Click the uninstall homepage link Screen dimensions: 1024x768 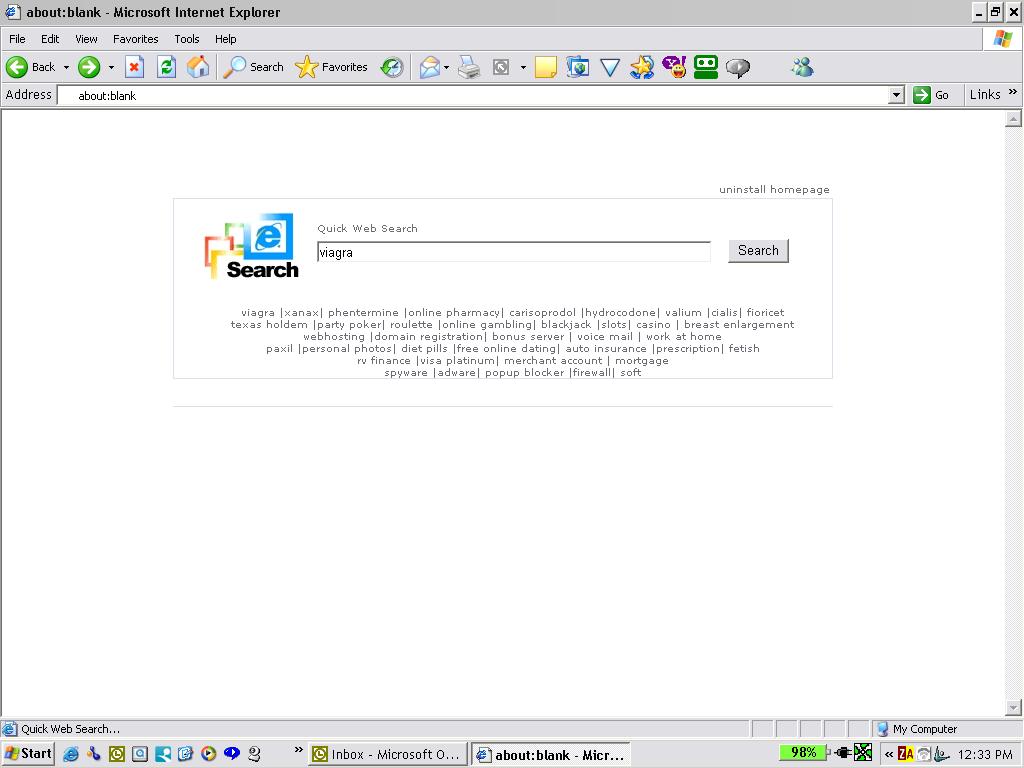(774, 190)
